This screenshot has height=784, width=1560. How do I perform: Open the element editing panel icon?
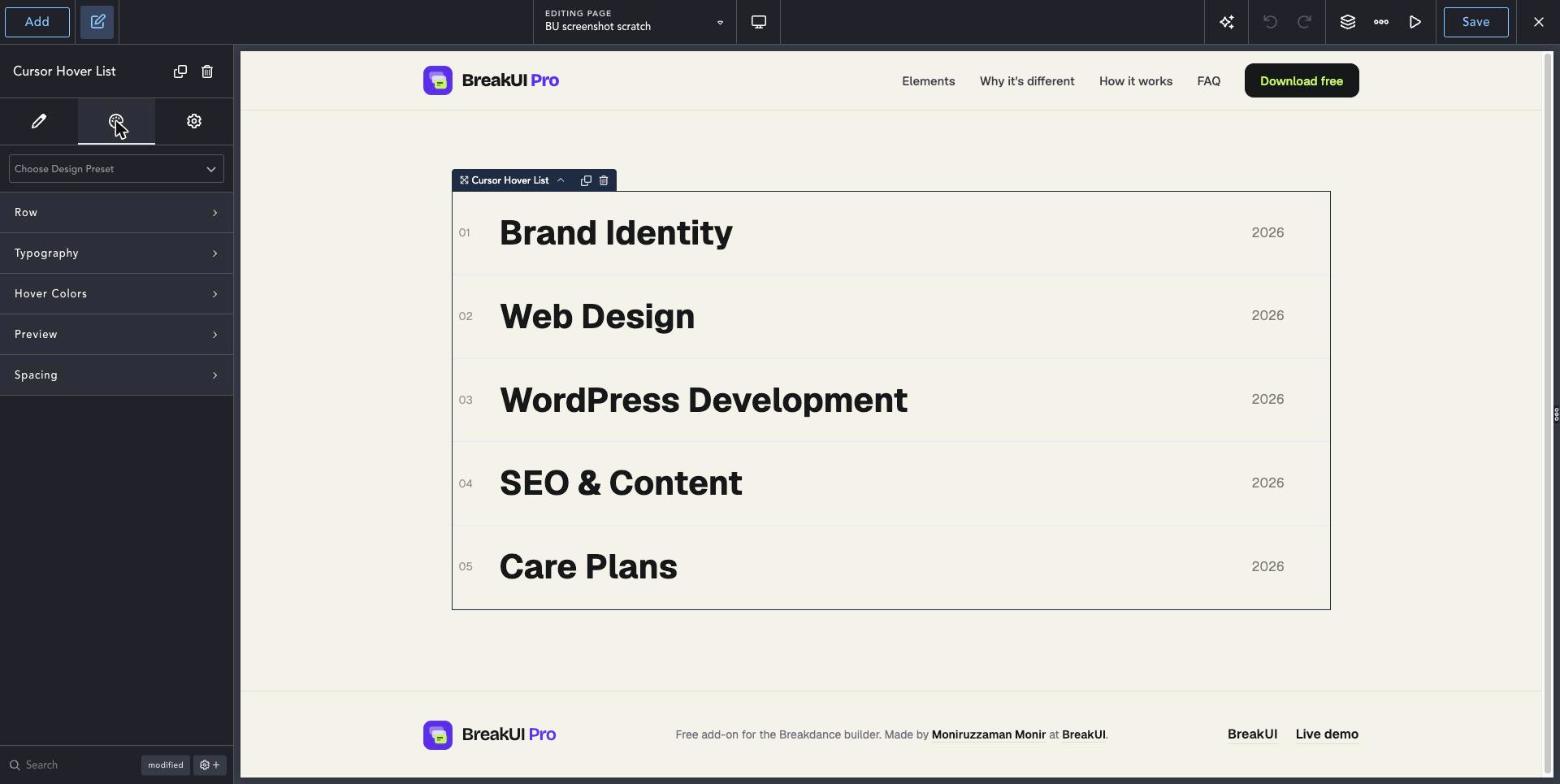pos(98,22)
